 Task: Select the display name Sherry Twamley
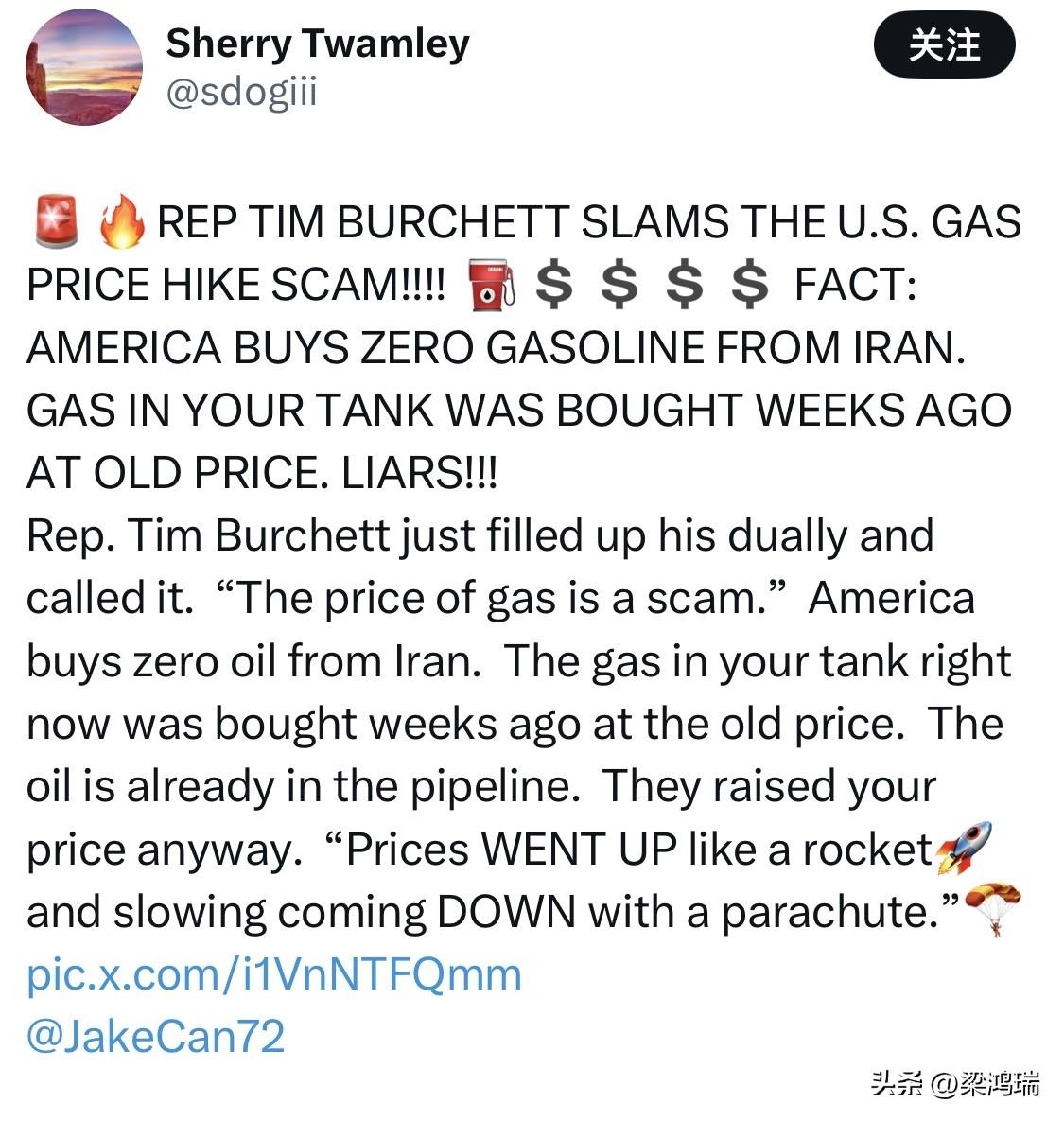[x=317, y=43]
